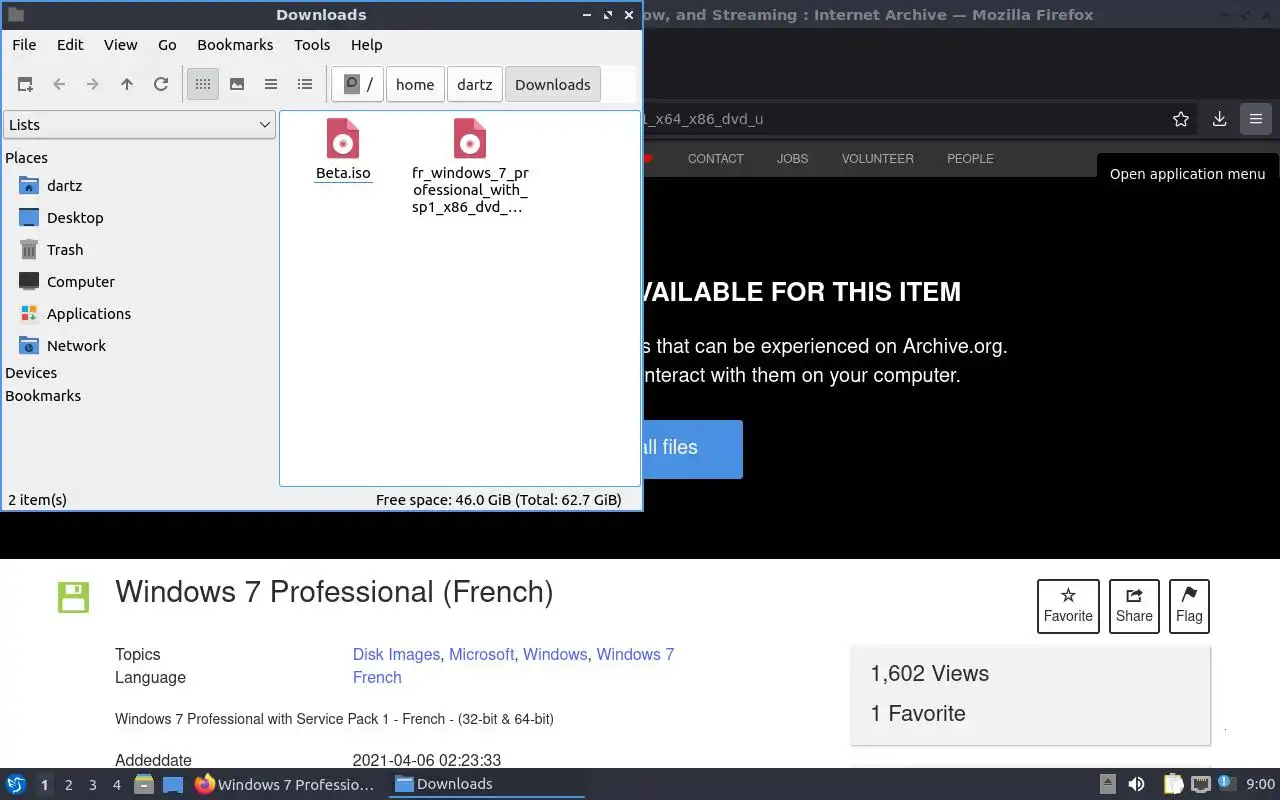Collapse the Places section header
Viewport: 1280px width, 800px height.
click(26, 158)
